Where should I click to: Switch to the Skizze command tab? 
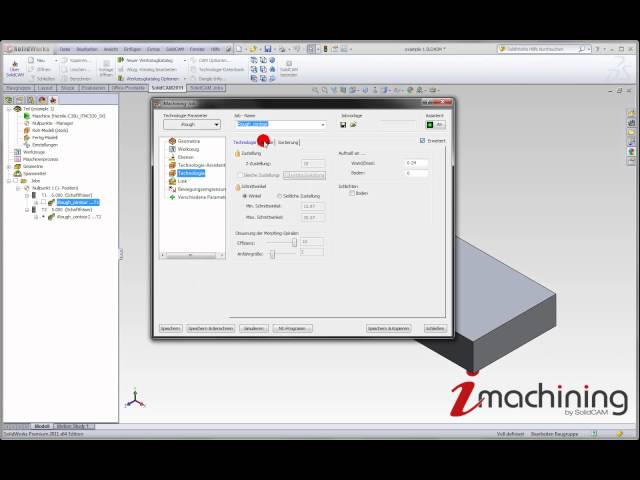tap(67, 88)
